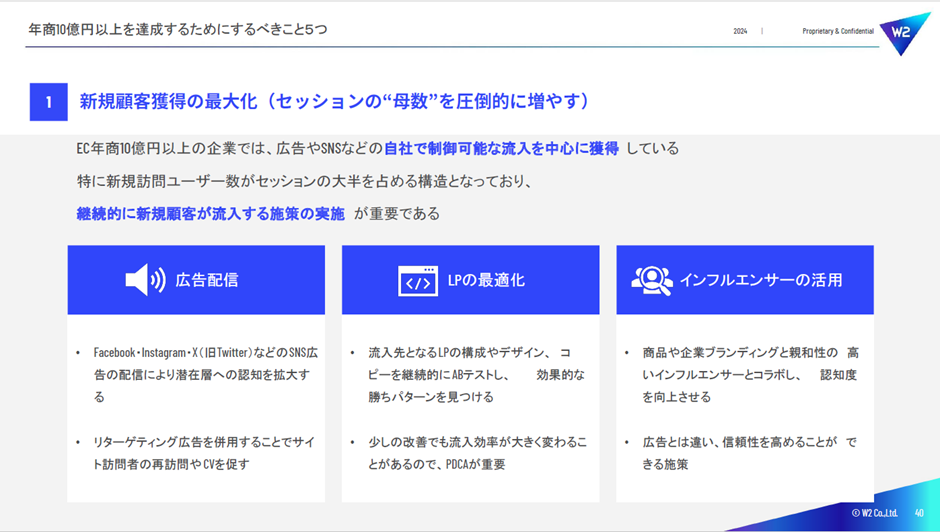The image size is (940, 532).
Task: Click bullet about Facebook・Instagram・X SNS広告
Action: click(x=205, y=374)
